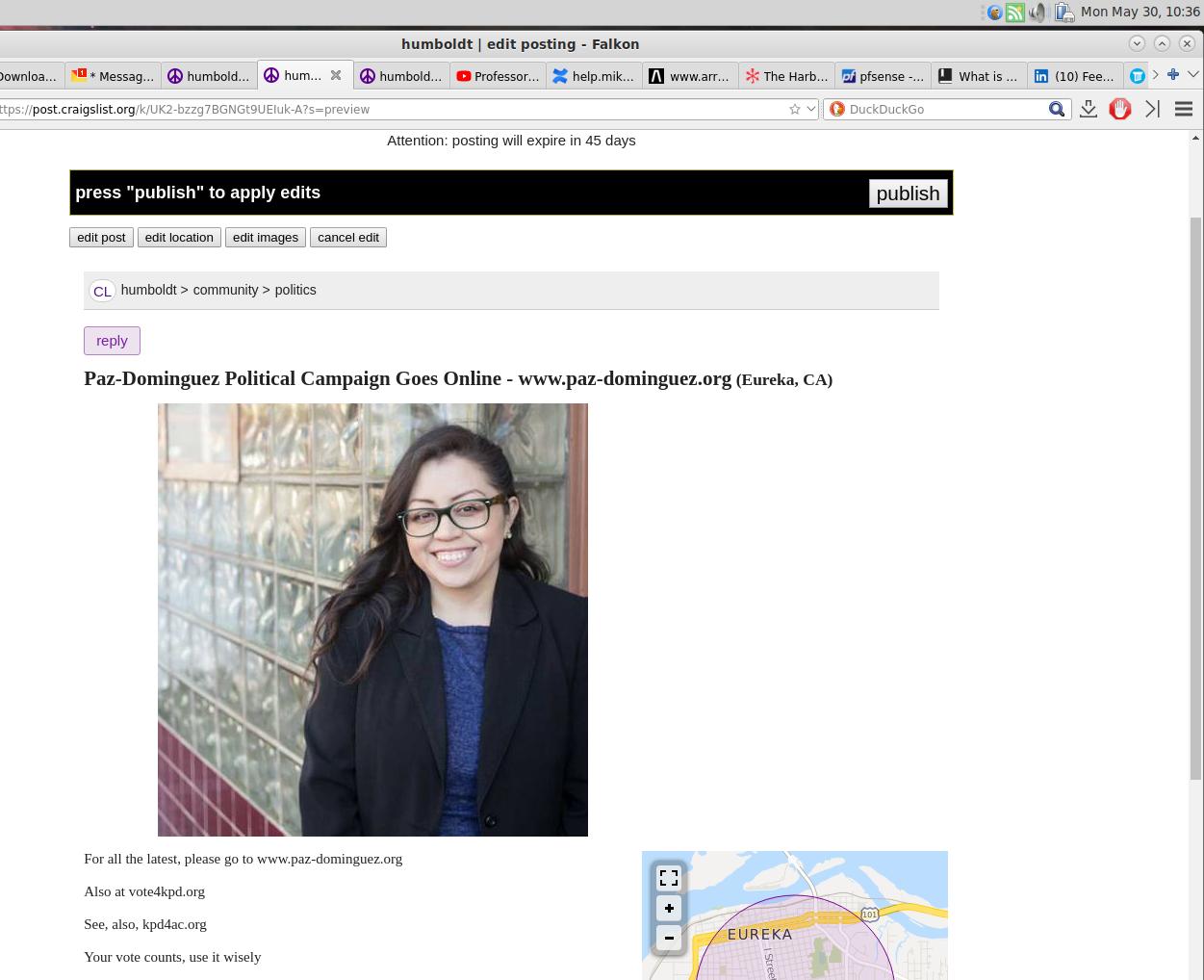This screenshot has width=1204, height=980.
Task: Click the volume speaker tray icon
Action: coord(1037,13)
